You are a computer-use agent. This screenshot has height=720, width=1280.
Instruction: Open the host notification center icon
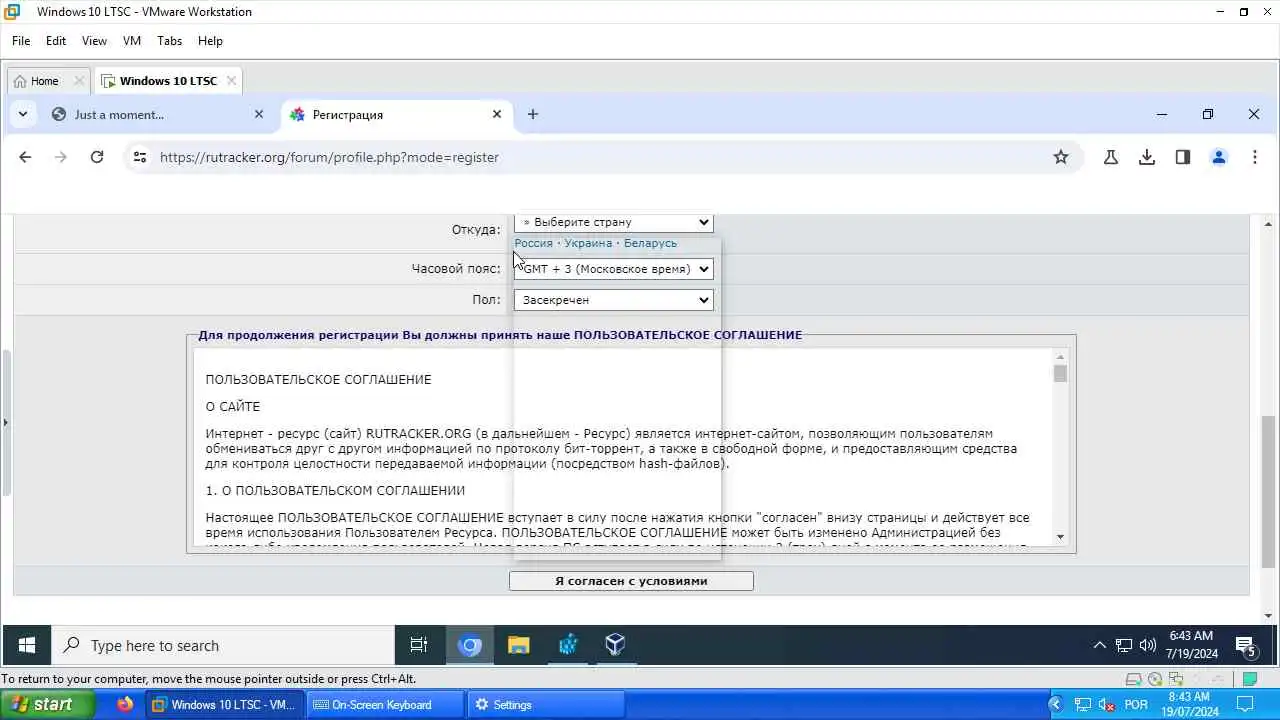click(x=1247, y=705)
